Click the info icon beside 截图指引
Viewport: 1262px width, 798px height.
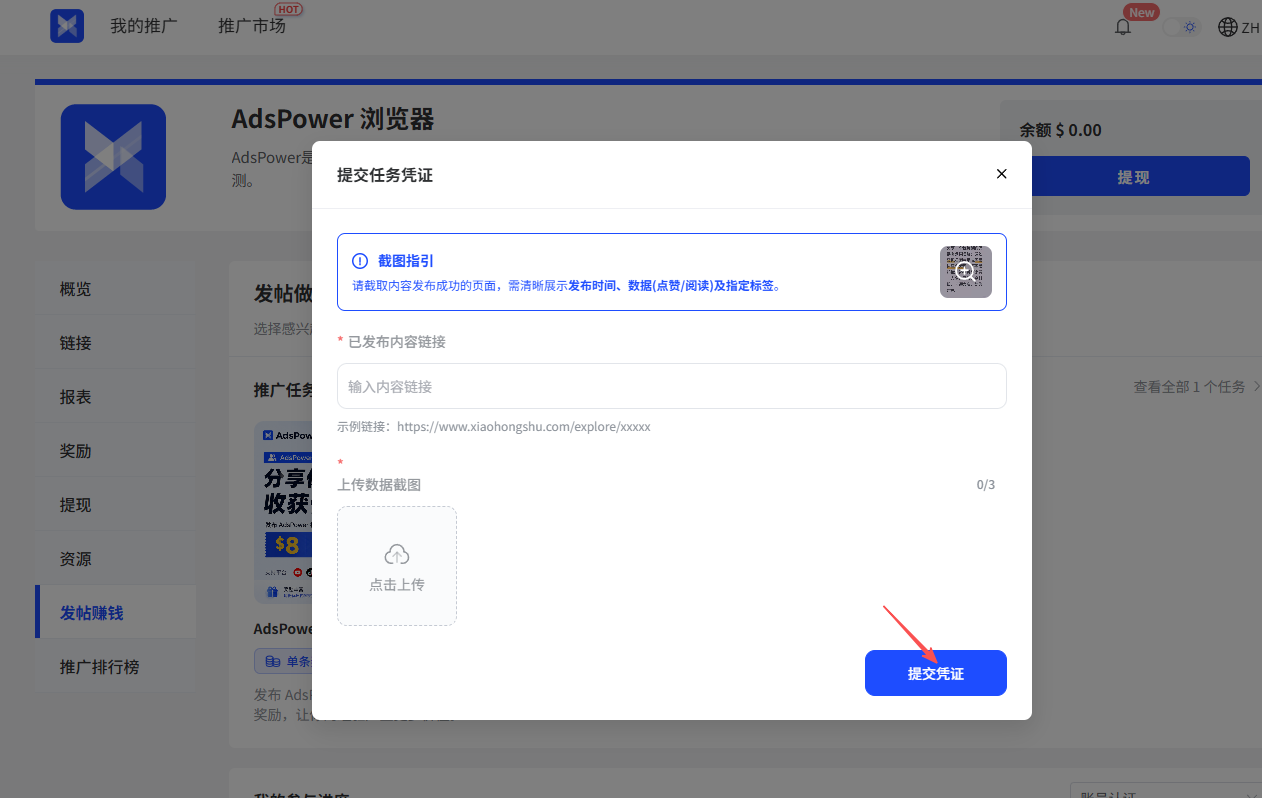click(360, 261)
